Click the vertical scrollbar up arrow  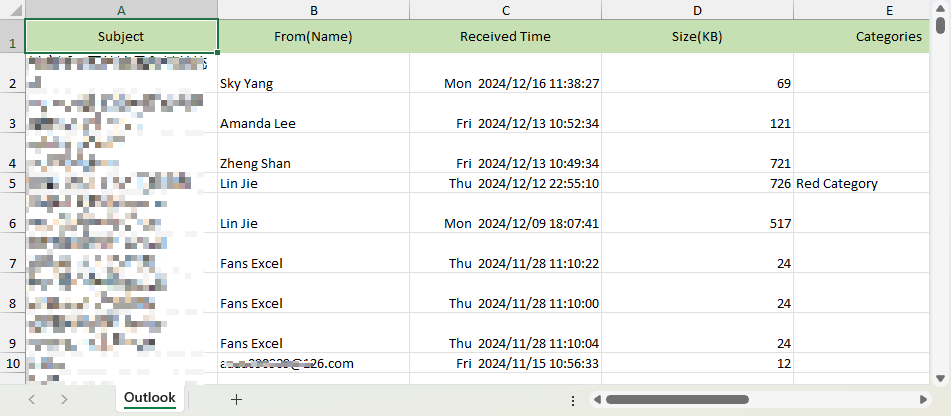941,27
